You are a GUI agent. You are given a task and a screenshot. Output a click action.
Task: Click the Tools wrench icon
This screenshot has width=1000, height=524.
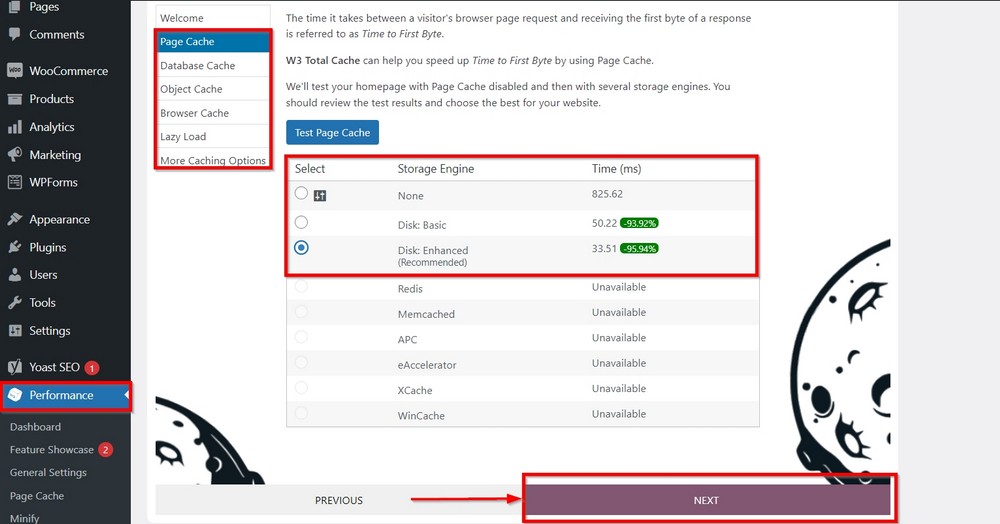15,303
